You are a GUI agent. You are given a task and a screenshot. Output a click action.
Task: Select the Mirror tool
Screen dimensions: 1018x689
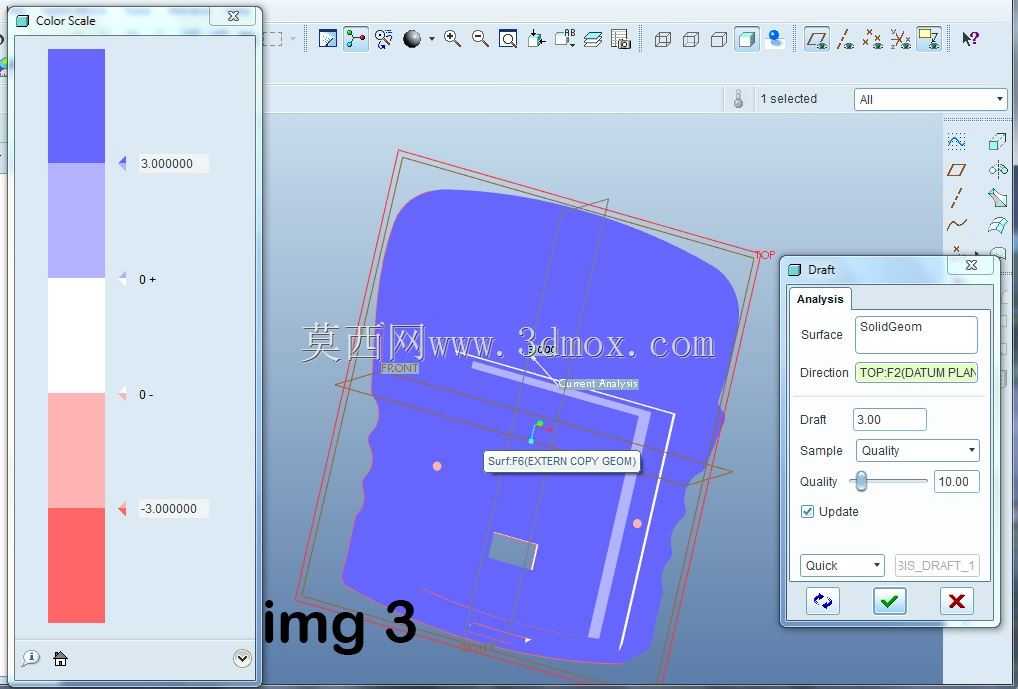997,169
